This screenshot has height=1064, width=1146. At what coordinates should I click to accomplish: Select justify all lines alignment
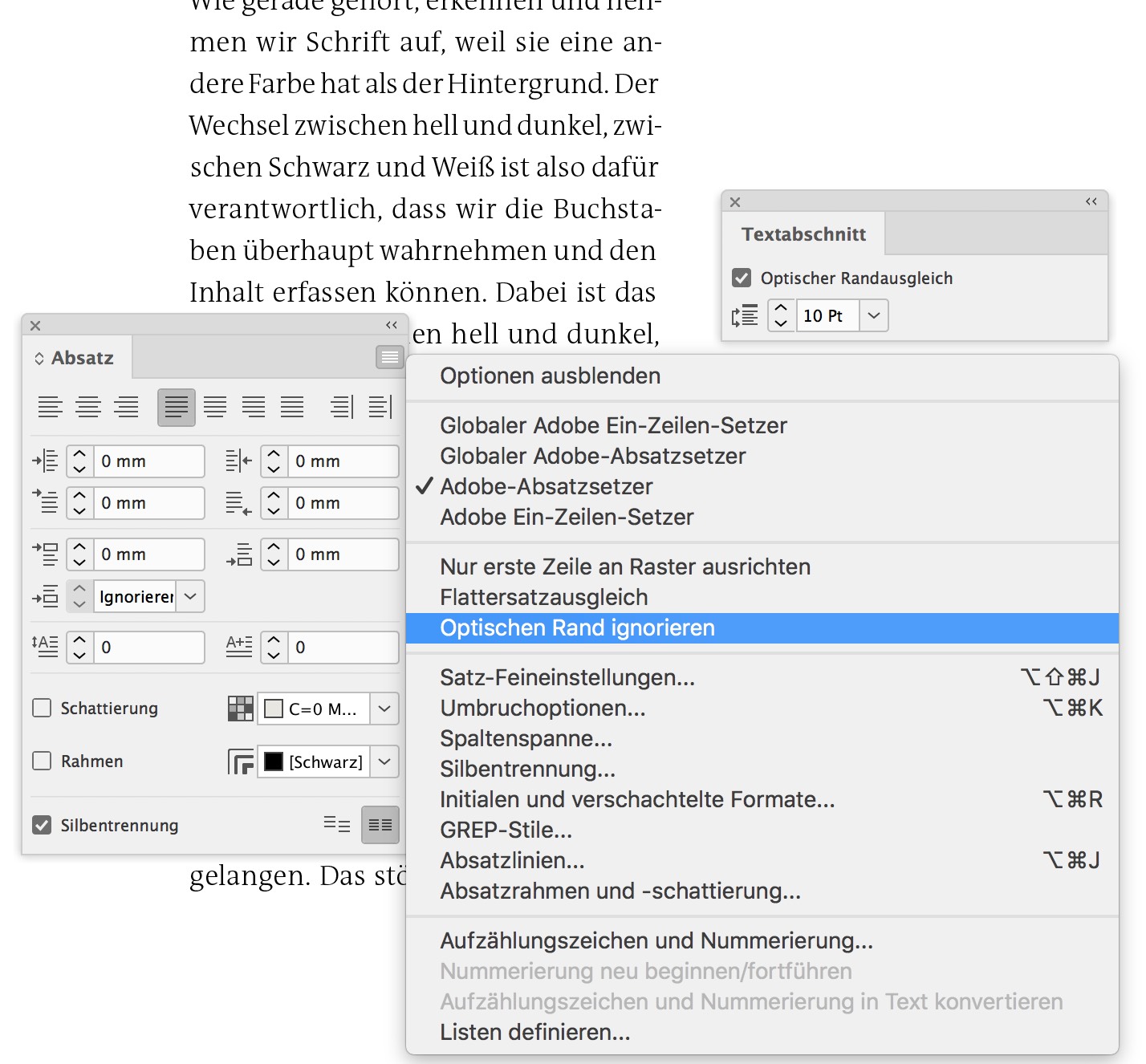(292, 407)
